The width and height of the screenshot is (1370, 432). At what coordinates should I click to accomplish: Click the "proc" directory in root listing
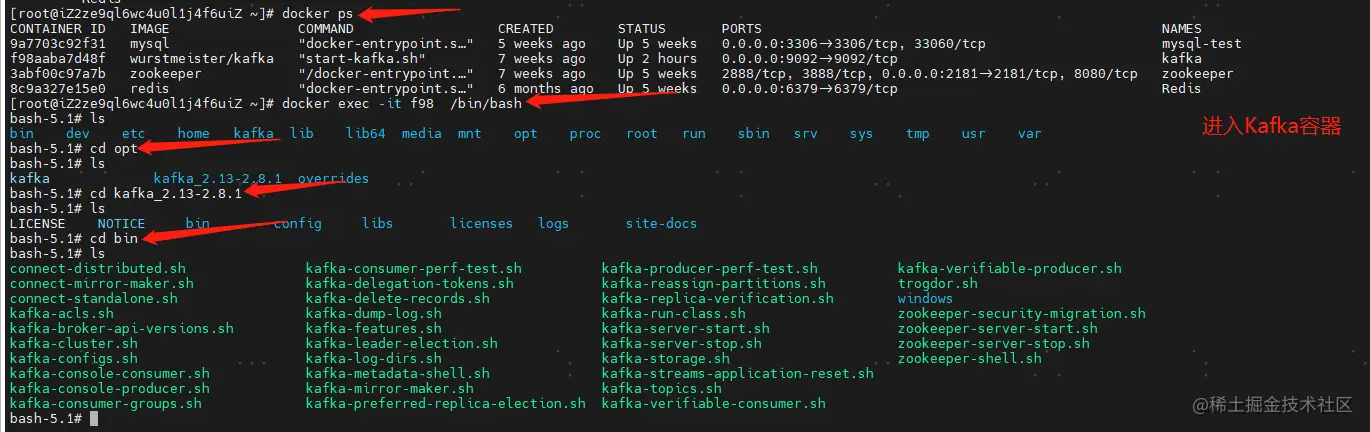click(x=585, y=133)
